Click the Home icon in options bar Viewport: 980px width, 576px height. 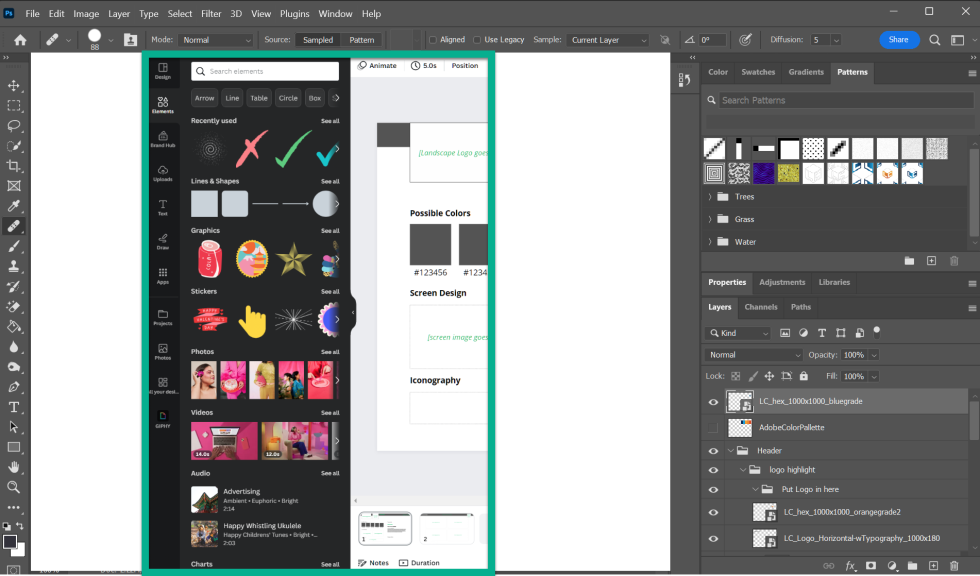pos(20,40)
